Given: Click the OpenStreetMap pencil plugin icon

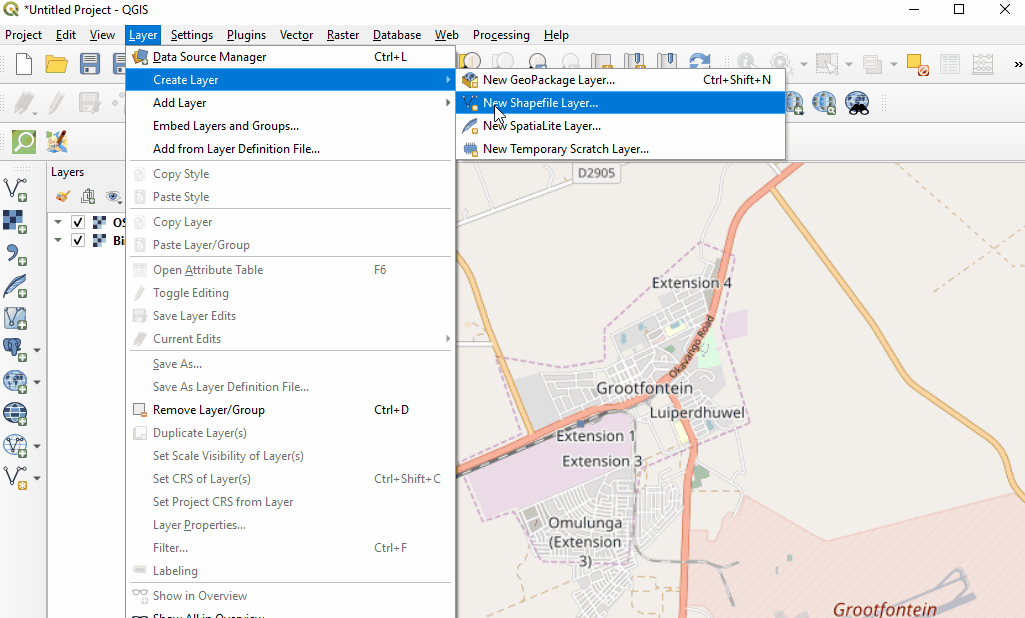Looking at the screenshot, I should [x=56, y=141].
